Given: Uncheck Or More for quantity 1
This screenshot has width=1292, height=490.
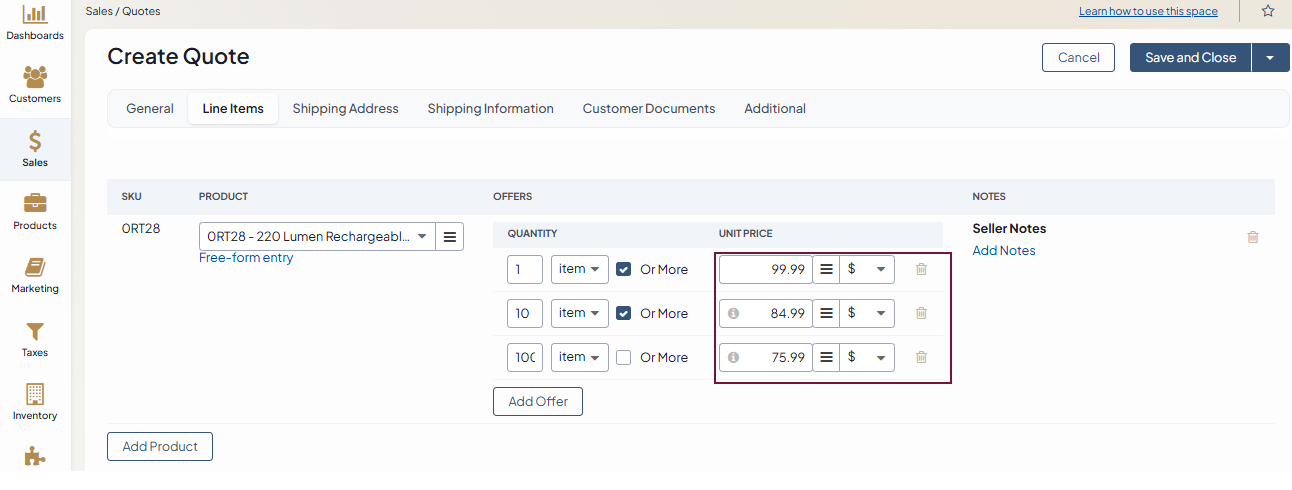Looking at the screenshot, I should 624,269.
